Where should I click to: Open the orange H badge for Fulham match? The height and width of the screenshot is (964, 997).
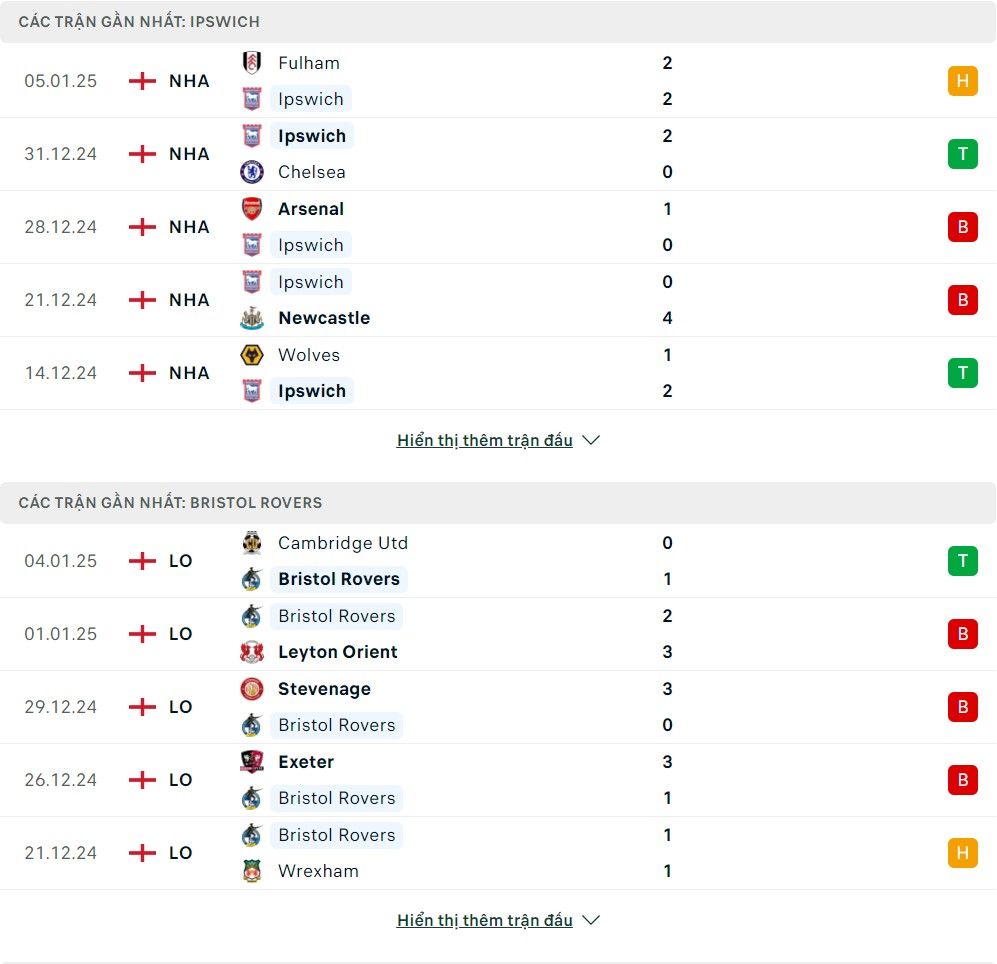click(963, 81)
